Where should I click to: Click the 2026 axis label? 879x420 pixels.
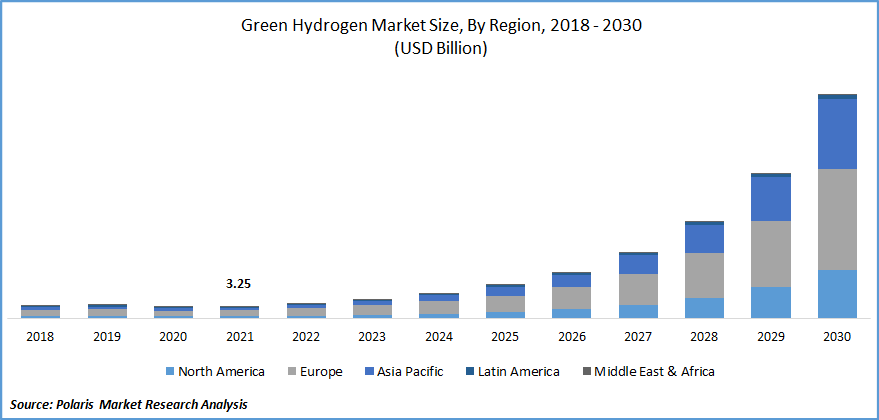572,337
